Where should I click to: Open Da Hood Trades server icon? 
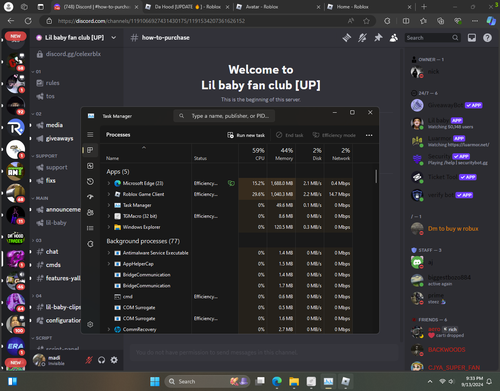tap(15, 238)
